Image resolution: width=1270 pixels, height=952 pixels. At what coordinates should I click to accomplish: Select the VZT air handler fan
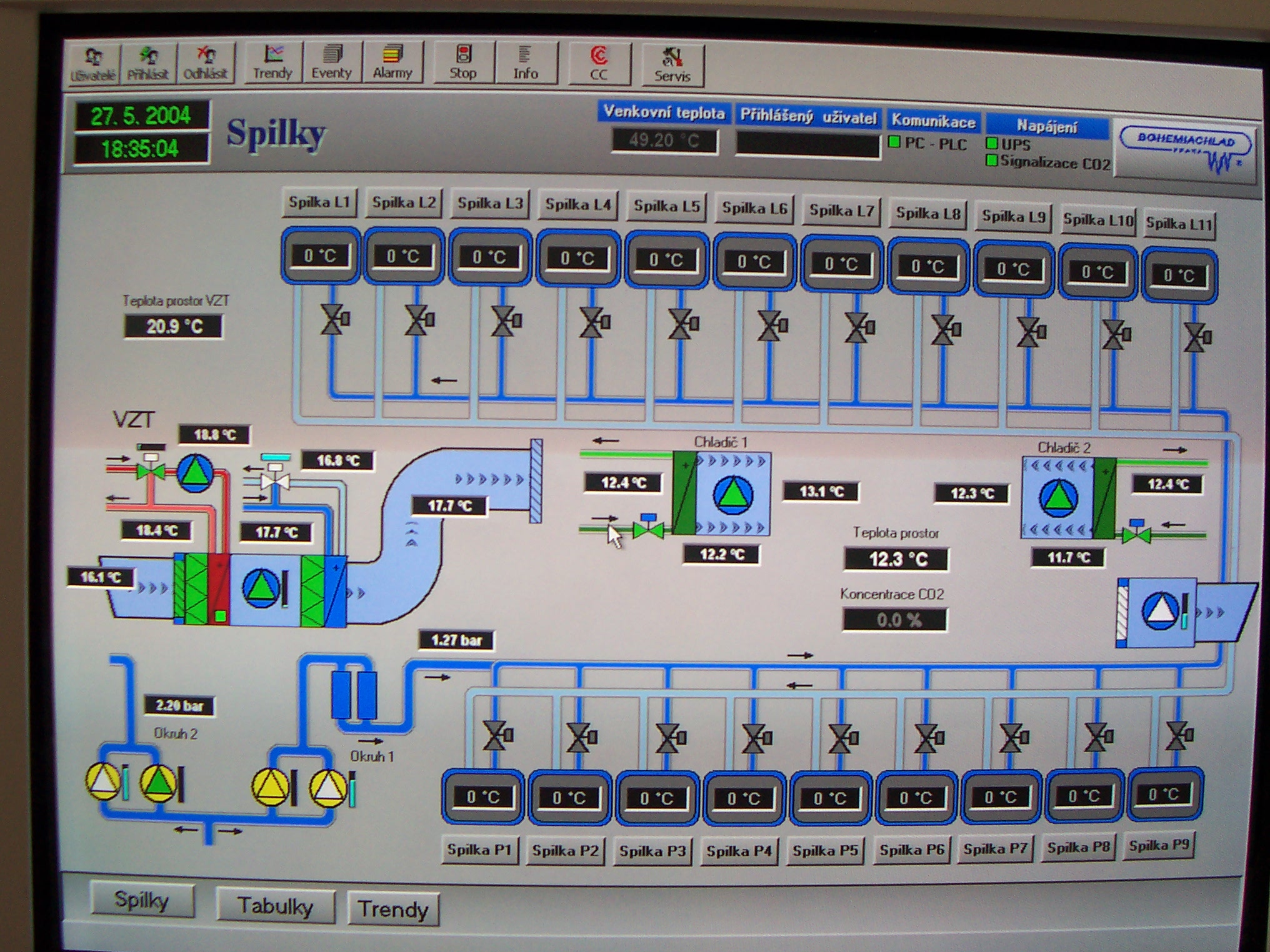(261, 587)
